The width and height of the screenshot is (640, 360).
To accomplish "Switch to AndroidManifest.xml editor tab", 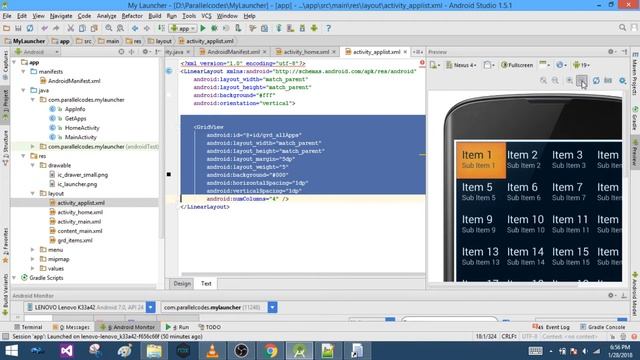I will (x=233, y=52).
